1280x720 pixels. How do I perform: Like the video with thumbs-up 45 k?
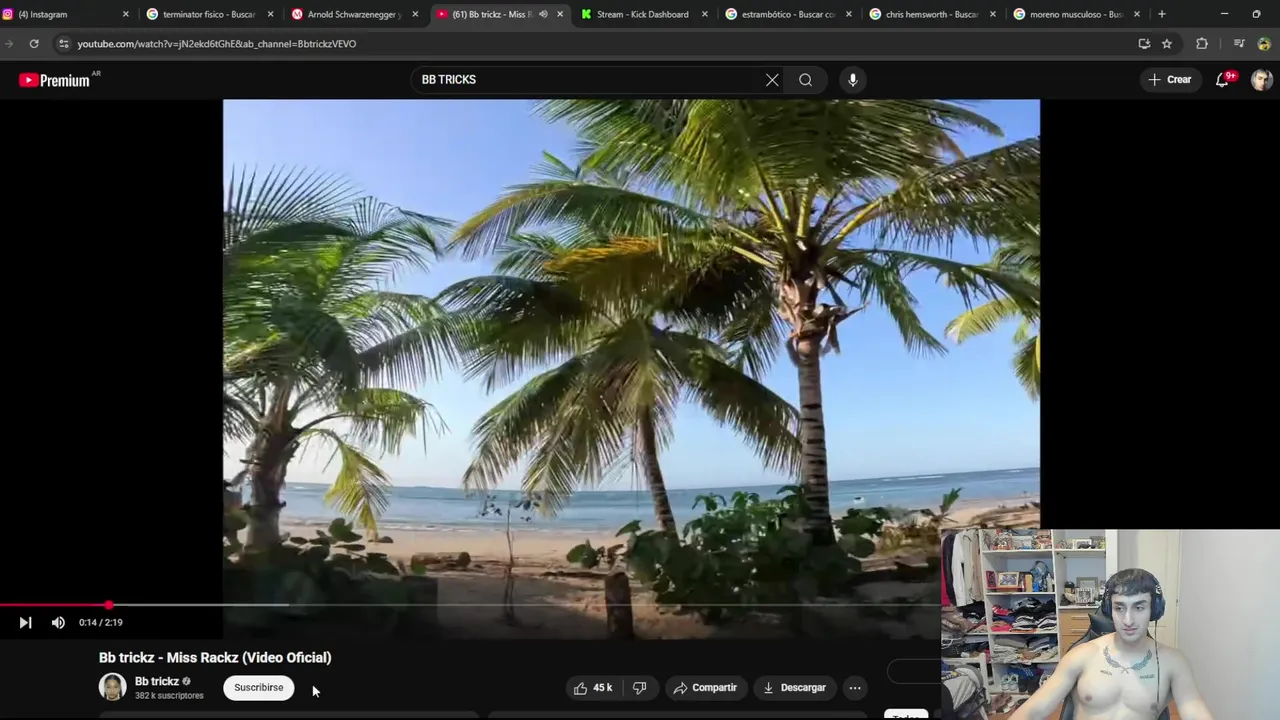point(593,688)
